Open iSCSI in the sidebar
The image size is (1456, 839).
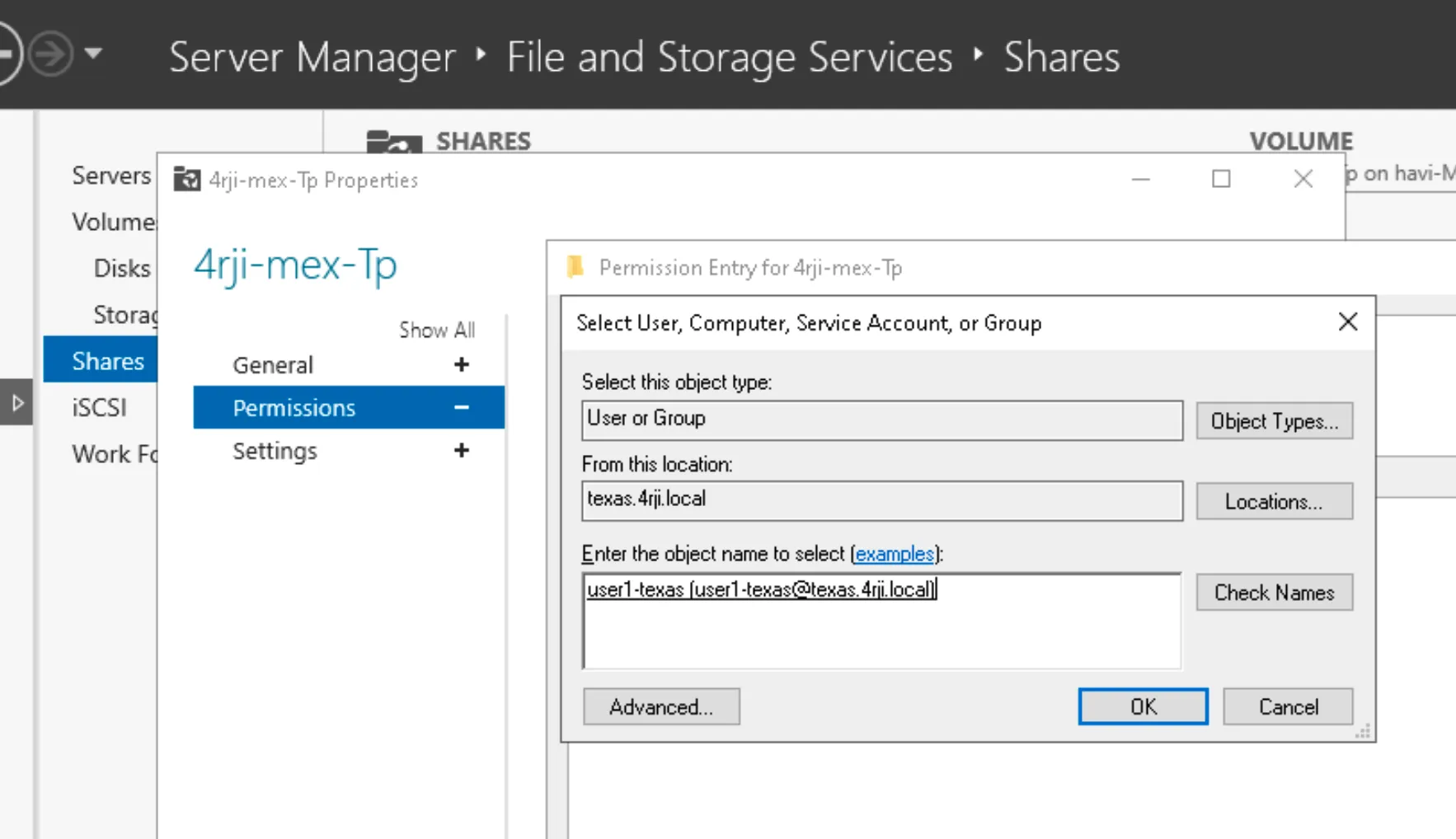(99, 408)
